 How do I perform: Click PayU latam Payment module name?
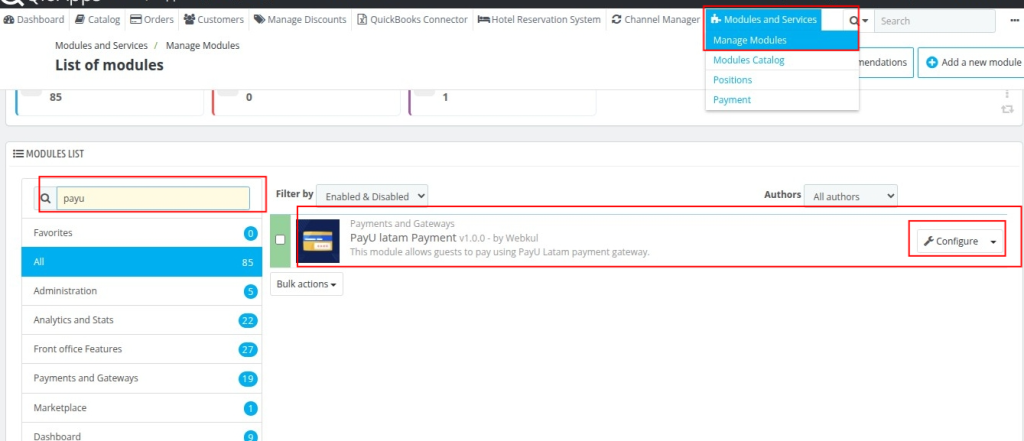pyautogui.click(x=403, y=237)
